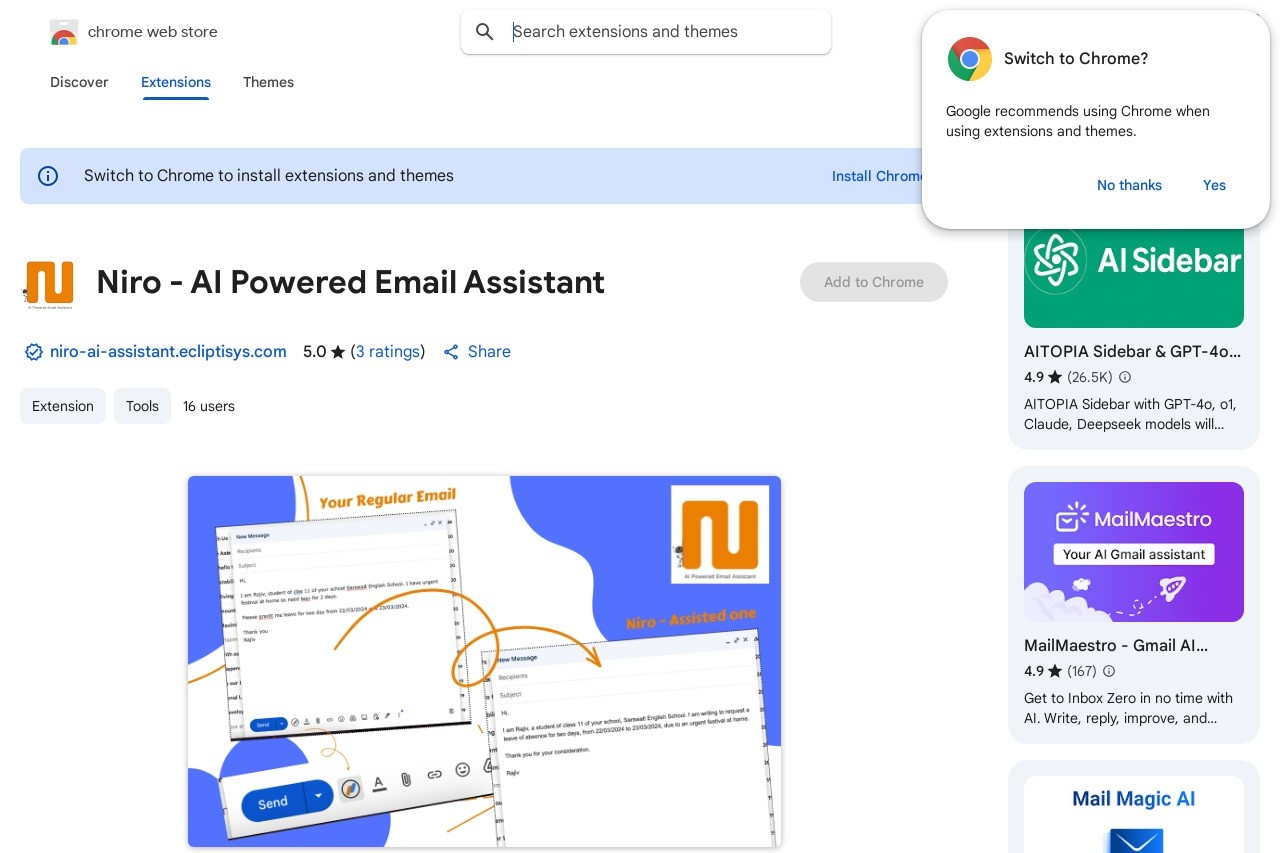Click info icon next to AITOPIA ratings

click(1125, 377)
